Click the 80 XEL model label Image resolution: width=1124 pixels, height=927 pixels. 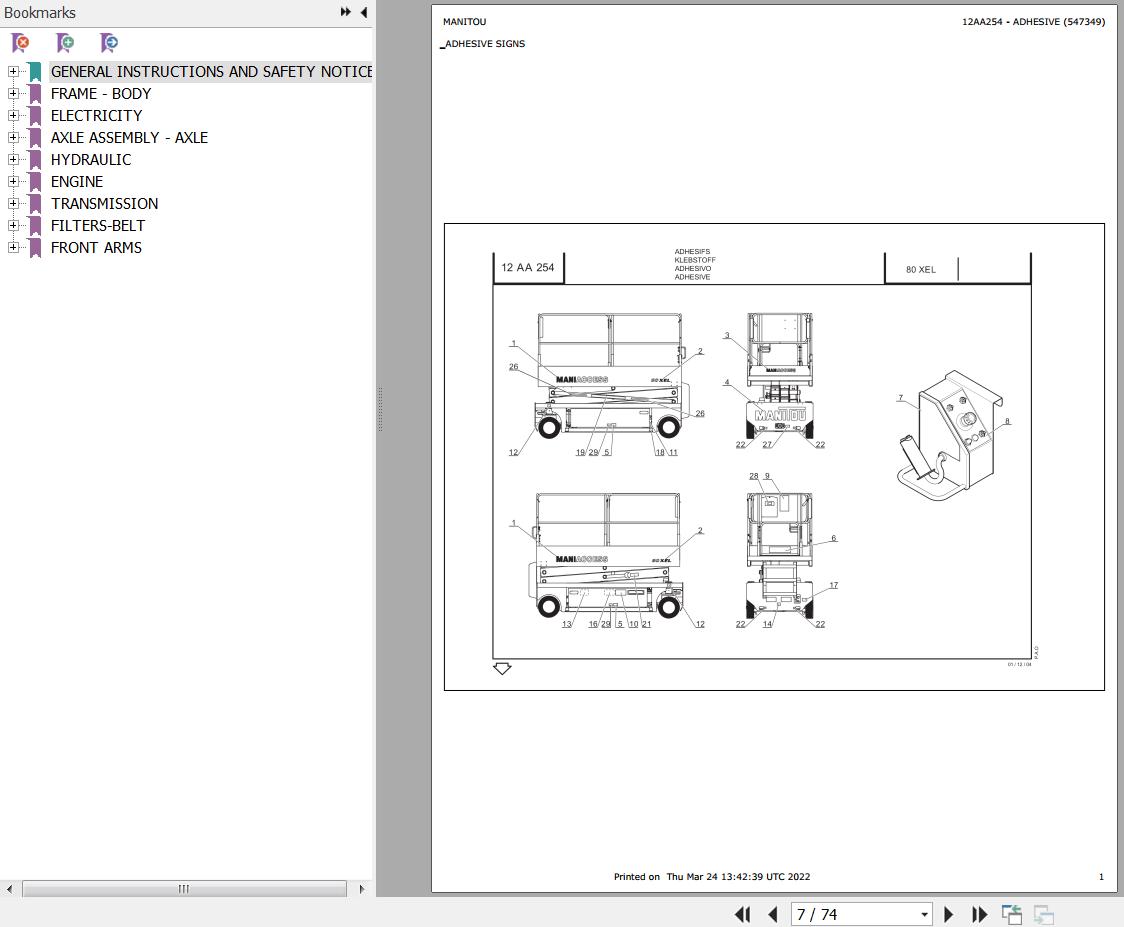coord(920,270)
